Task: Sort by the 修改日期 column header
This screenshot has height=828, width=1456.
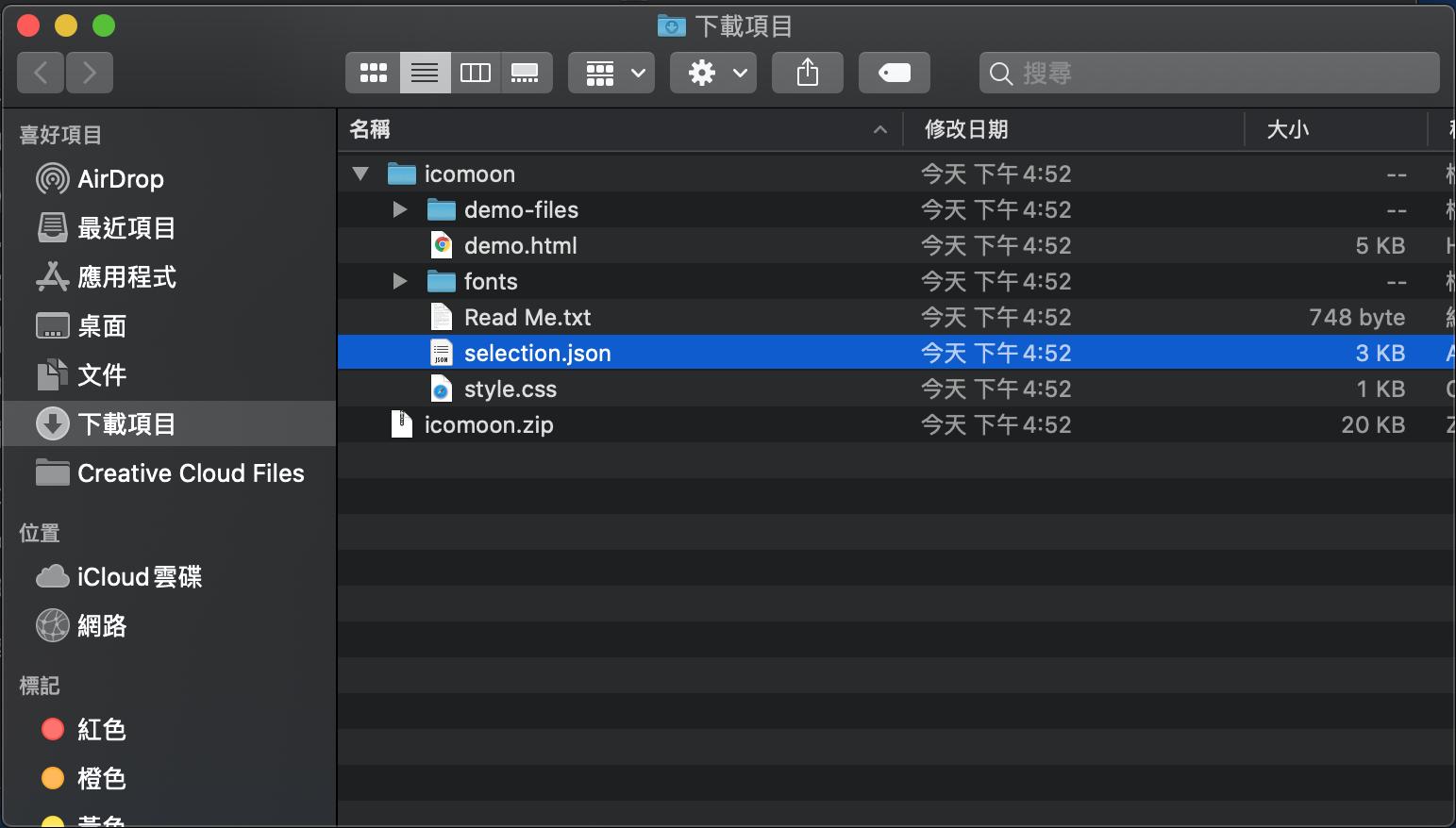Action: point(1074,129)
